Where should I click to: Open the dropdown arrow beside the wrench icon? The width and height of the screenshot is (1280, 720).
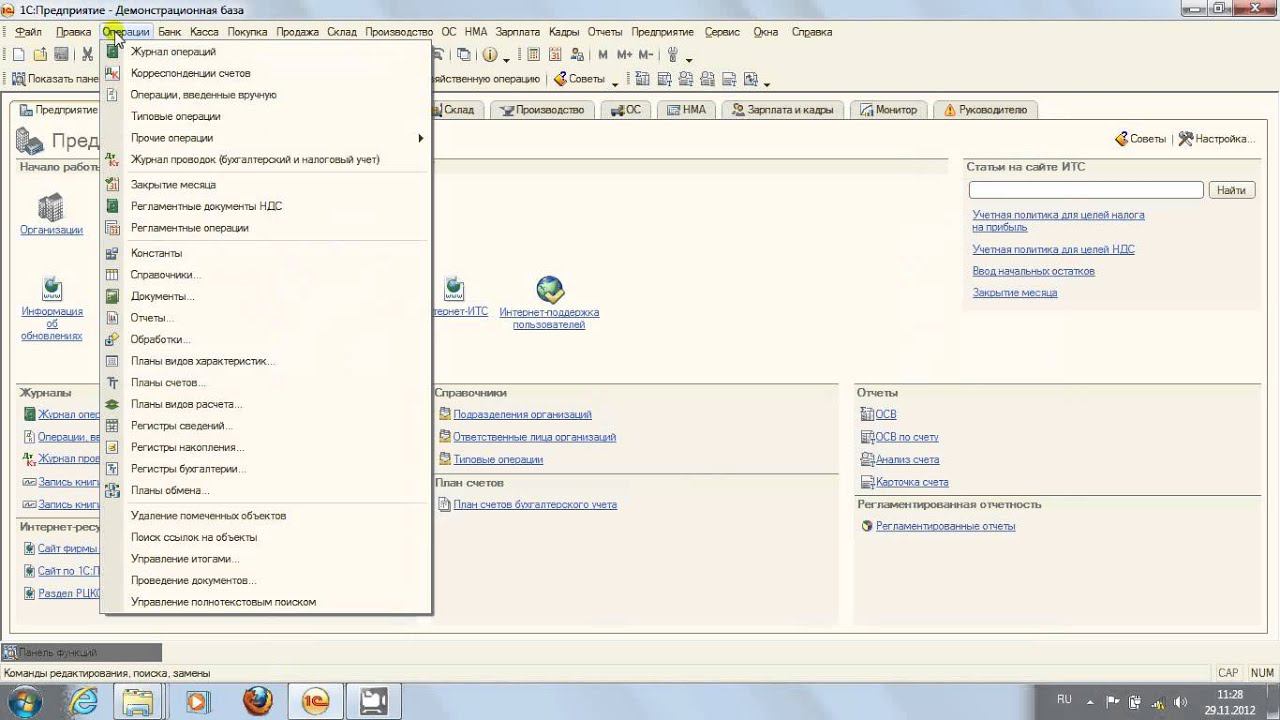689,58
